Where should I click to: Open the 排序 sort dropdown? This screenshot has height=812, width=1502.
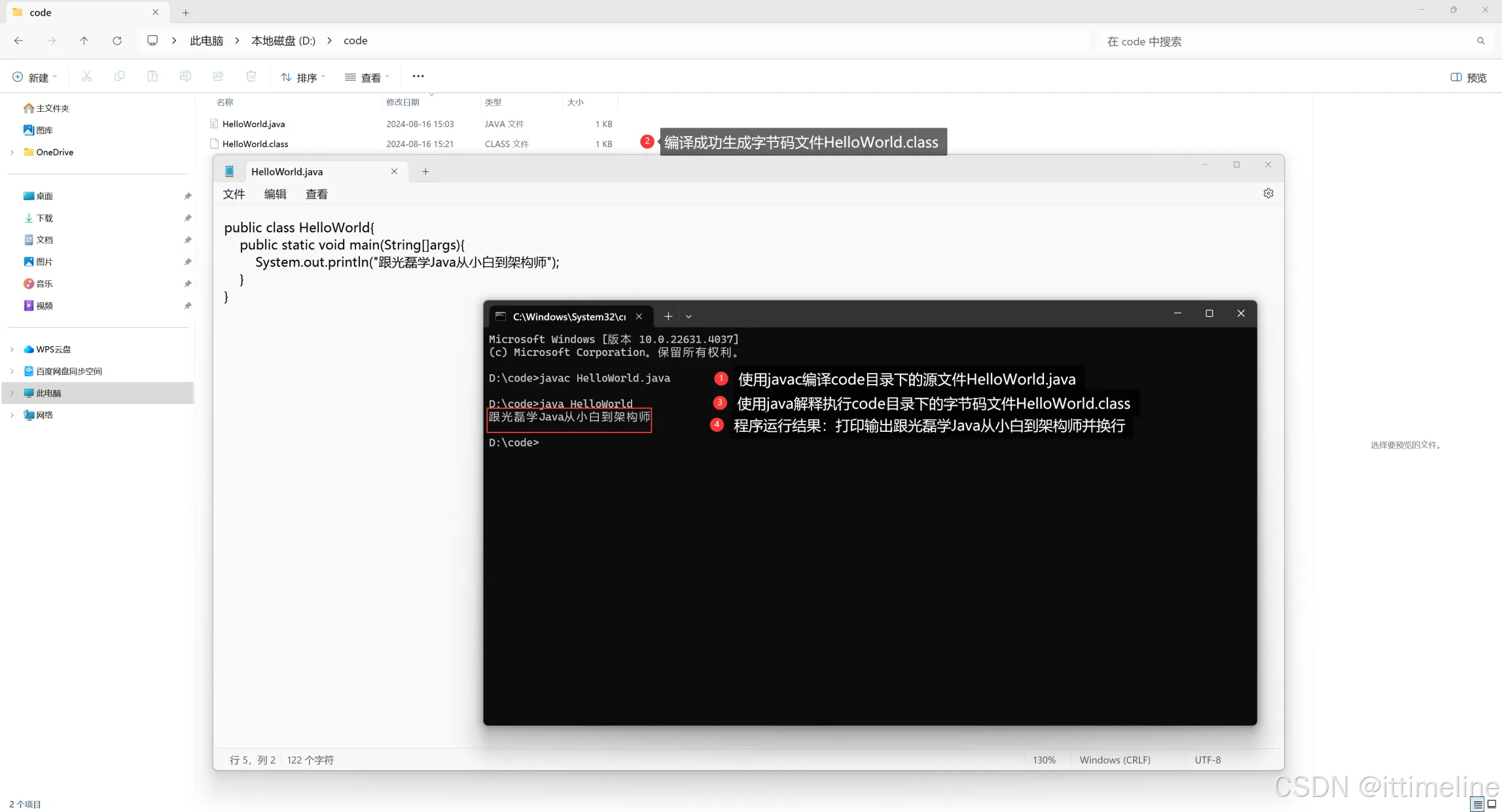click(302, 77)
